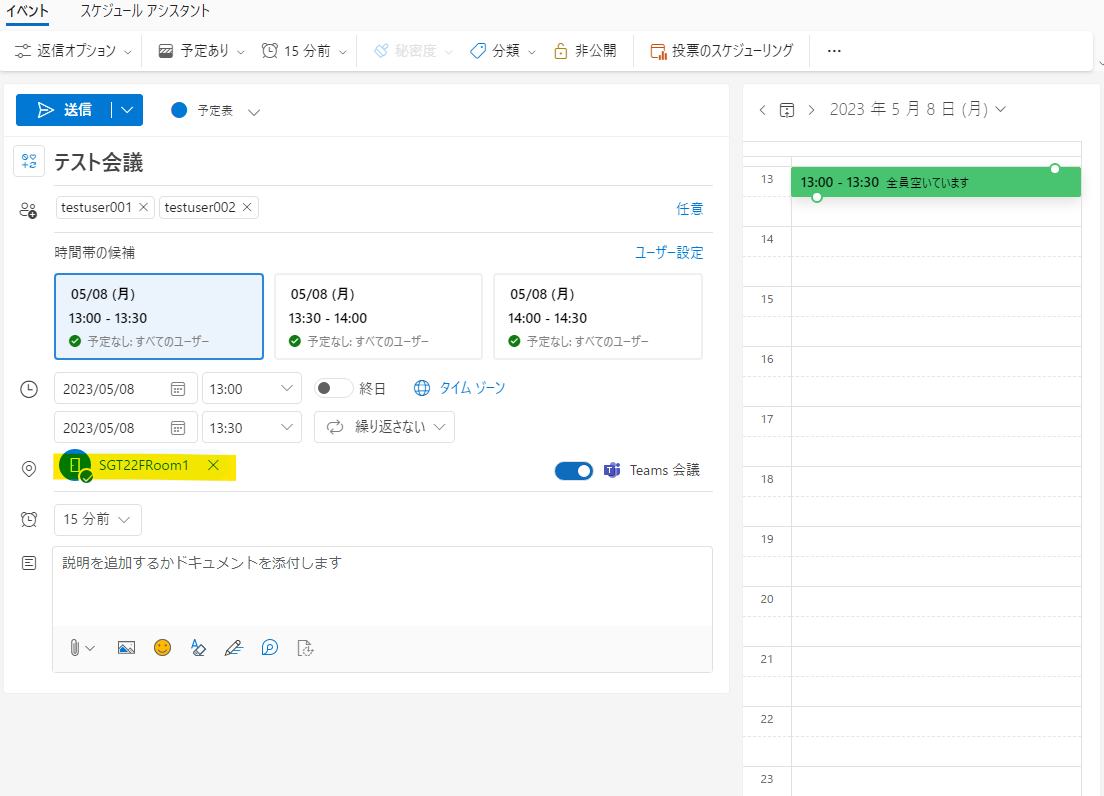Viewport: 1104px width, 796px height.
Task: Click the clock time icon
Action: pyautogui.click(x=29, y=389)
